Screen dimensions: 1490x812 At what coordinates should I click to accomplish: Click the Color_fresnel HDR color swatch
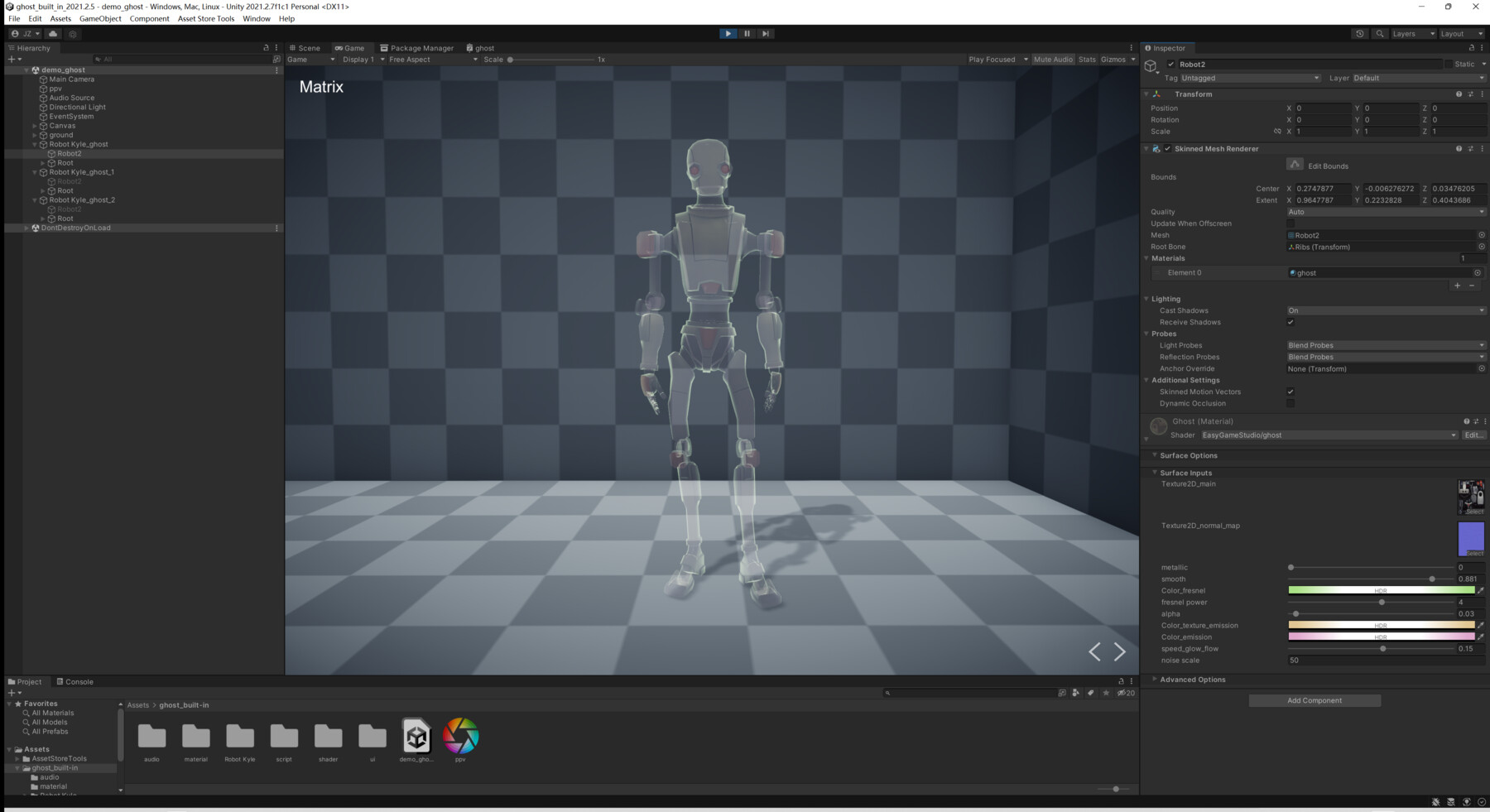[1381, 591]
